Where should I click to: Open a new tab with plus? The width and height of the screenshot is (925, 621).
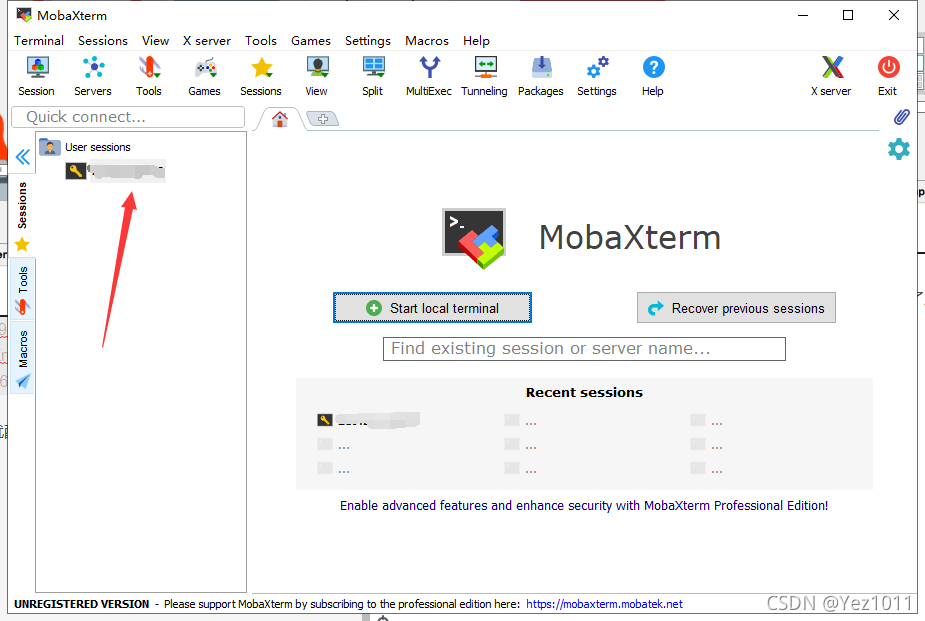click(323, 119)
